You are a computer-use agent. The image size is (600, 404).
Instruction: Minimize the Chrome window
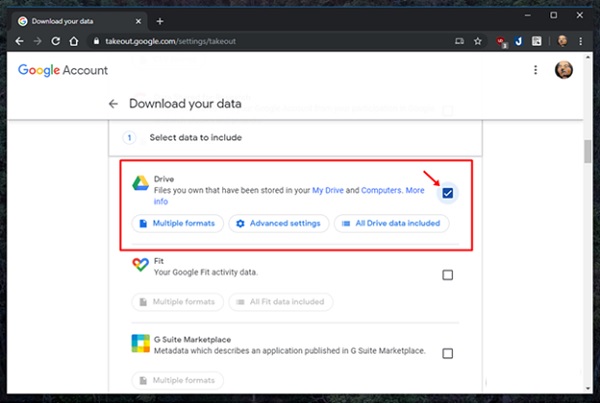click(528, 15)
